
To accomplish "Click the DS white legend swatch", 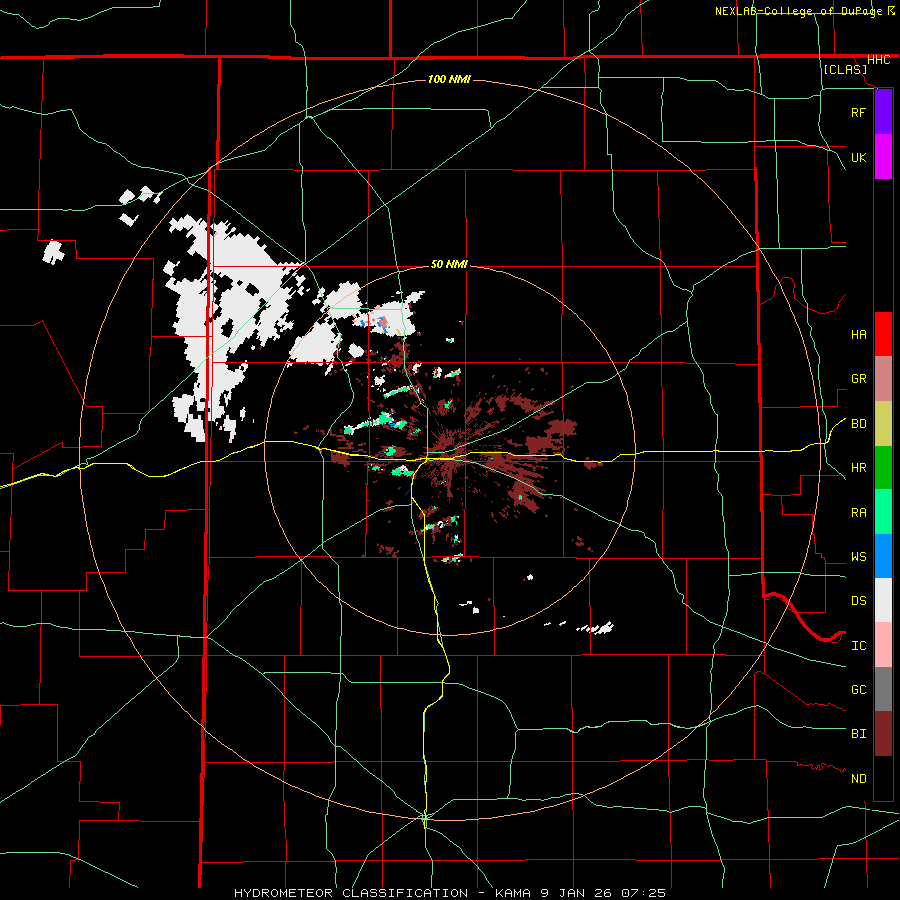I will pyautogui.click(x=883, y=600).
